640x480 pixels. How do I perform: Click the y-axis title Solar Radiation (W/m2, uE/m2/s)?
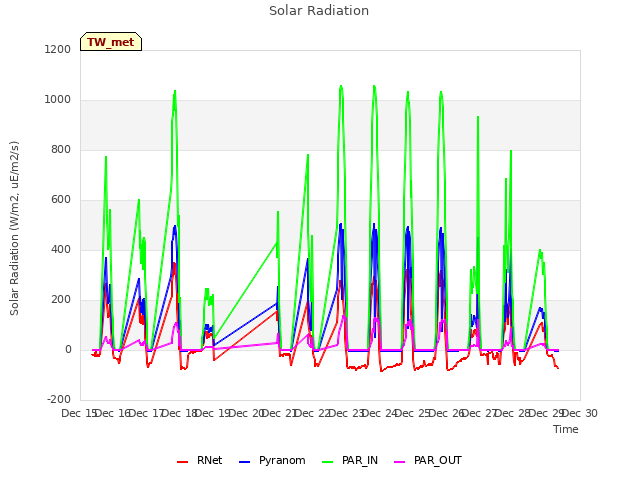click(x=14, y=228)
